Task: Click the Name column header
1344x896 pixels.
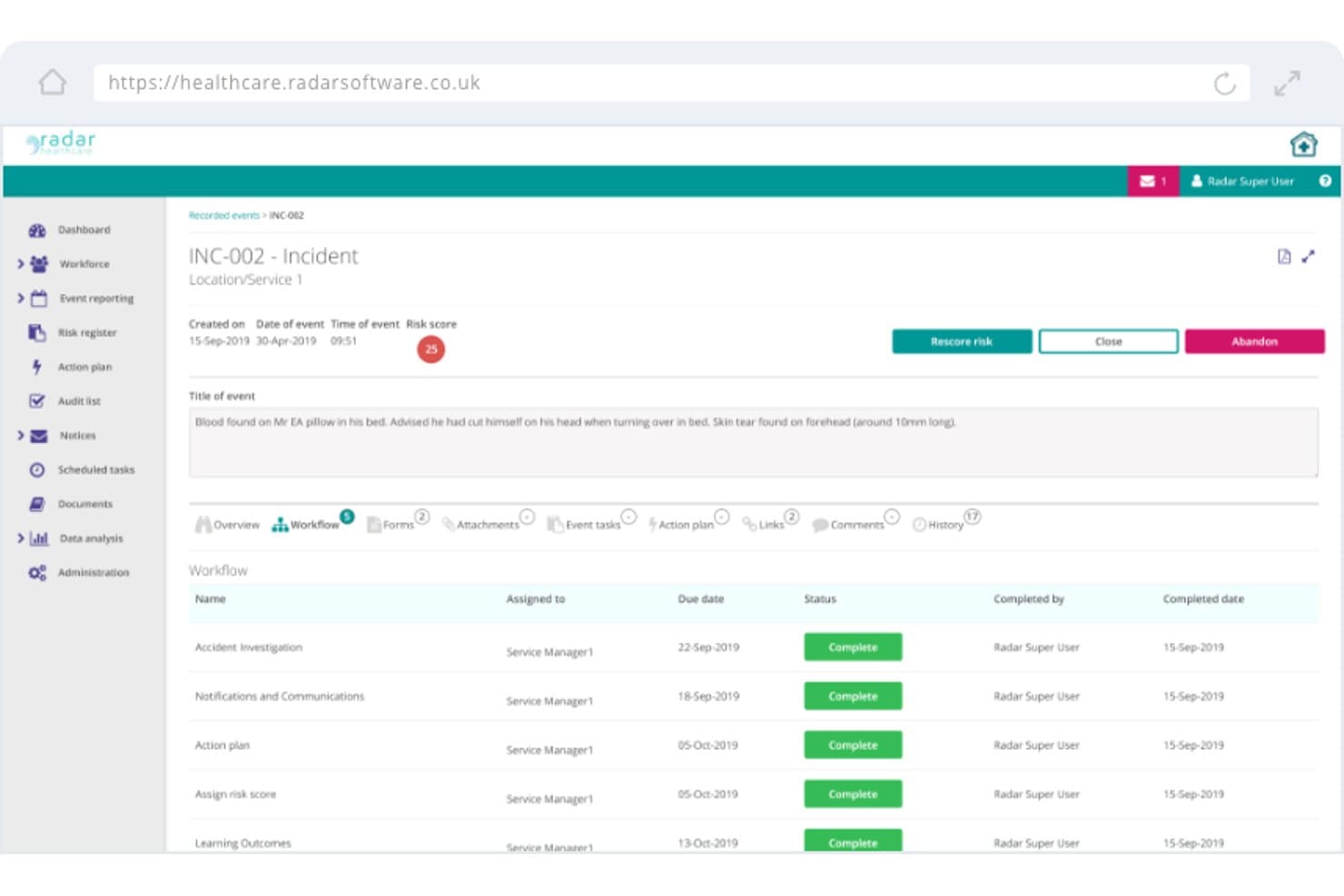Action: (x=210, y=599)
